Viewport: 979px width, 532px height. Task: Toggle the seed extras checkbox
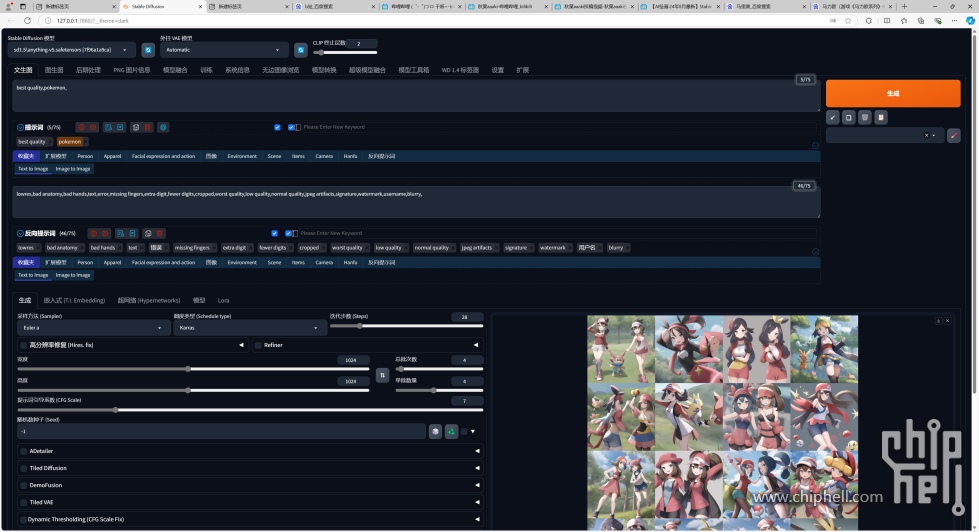click(x=464, y=431)
